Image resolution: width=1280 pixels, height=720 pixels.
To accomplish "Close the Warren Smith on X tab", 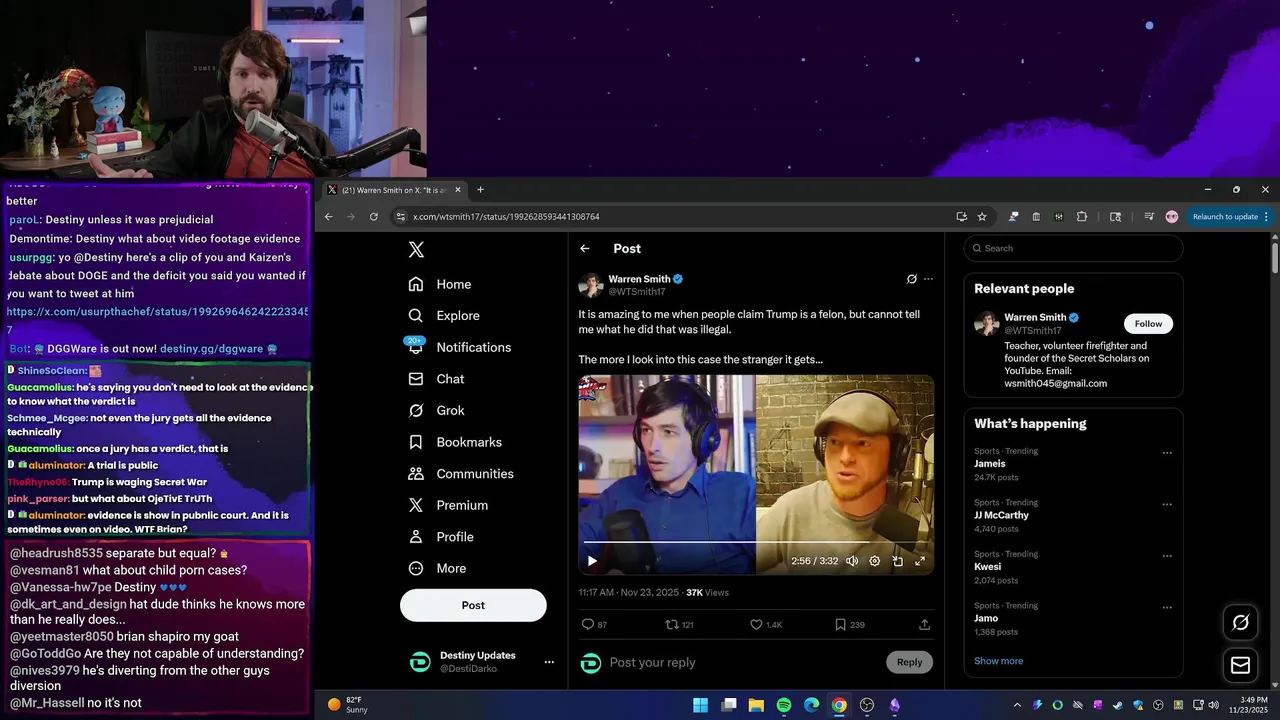I will tap(458, 190).
